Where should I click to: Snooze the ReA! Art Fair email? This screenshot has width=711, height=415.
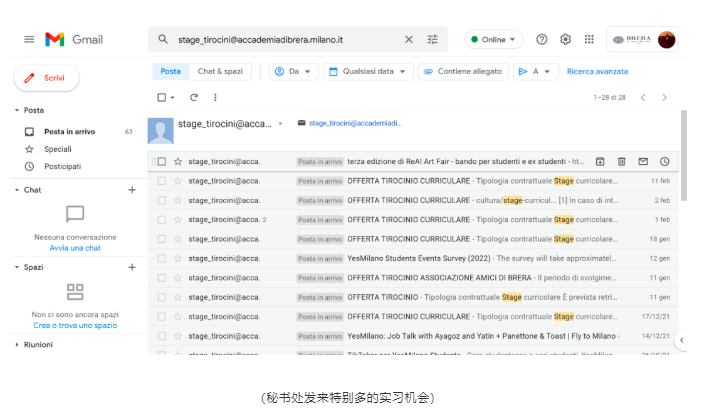click(665, 161)
